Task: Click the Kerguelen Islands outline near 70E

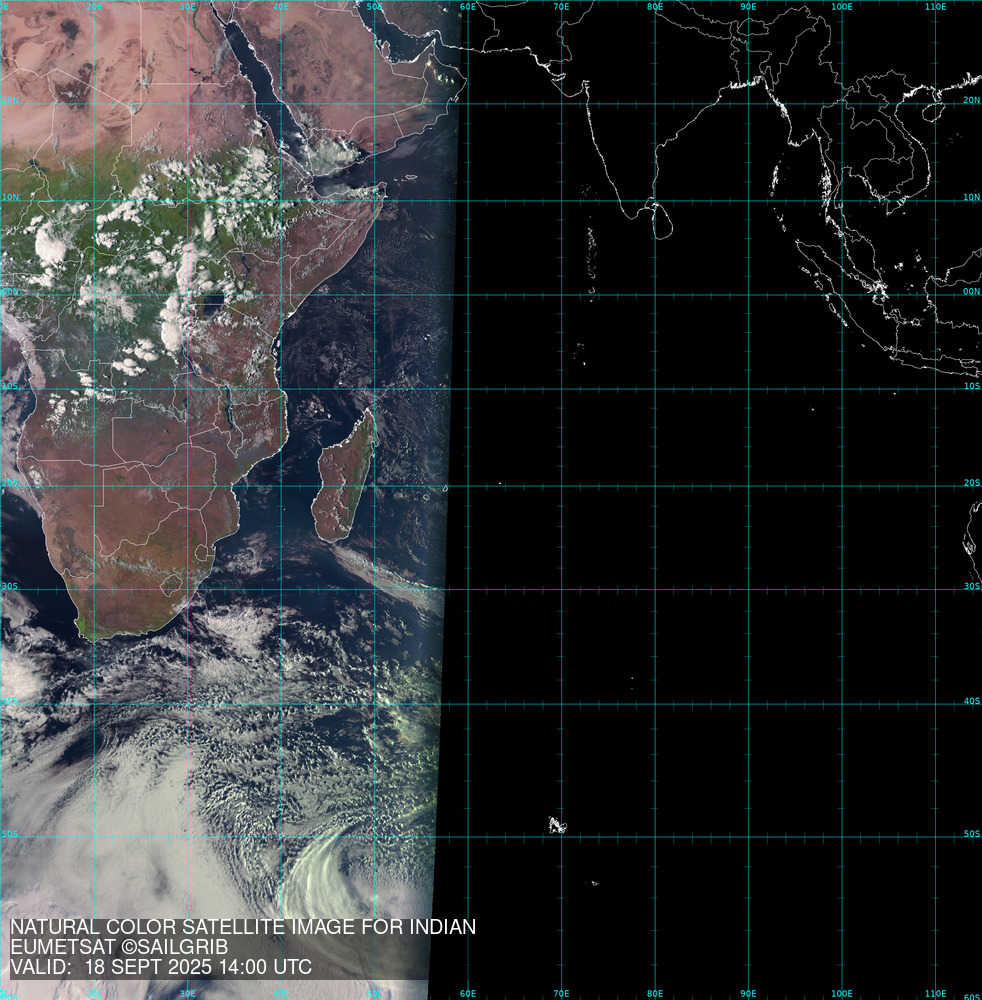Action: (557, 826)
